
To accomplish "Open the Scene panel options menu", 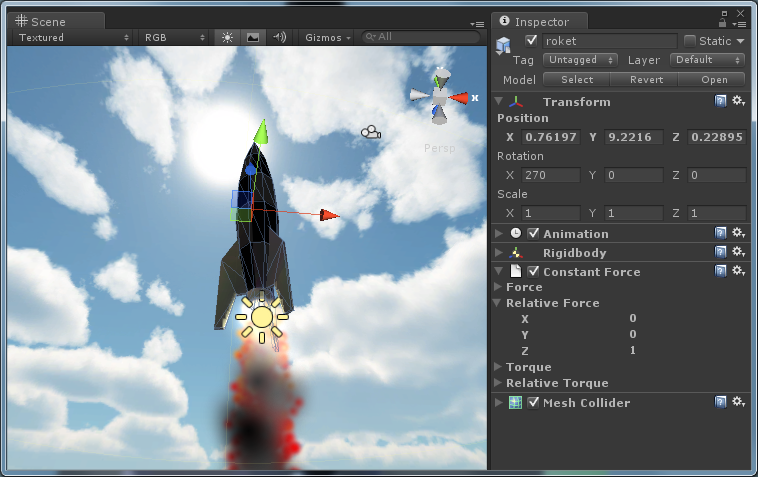I will 477,24.
